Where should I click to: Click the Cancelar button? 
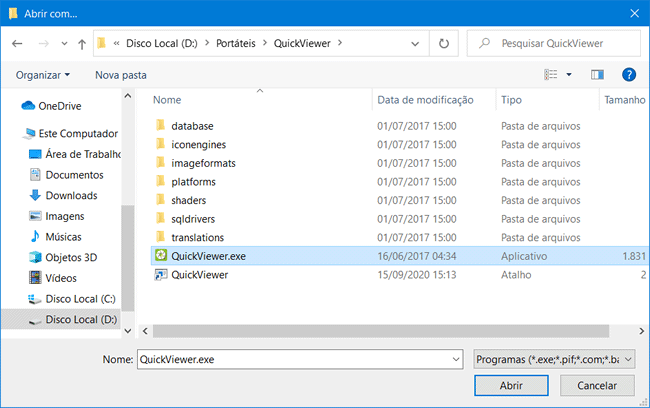pos(598,385)
